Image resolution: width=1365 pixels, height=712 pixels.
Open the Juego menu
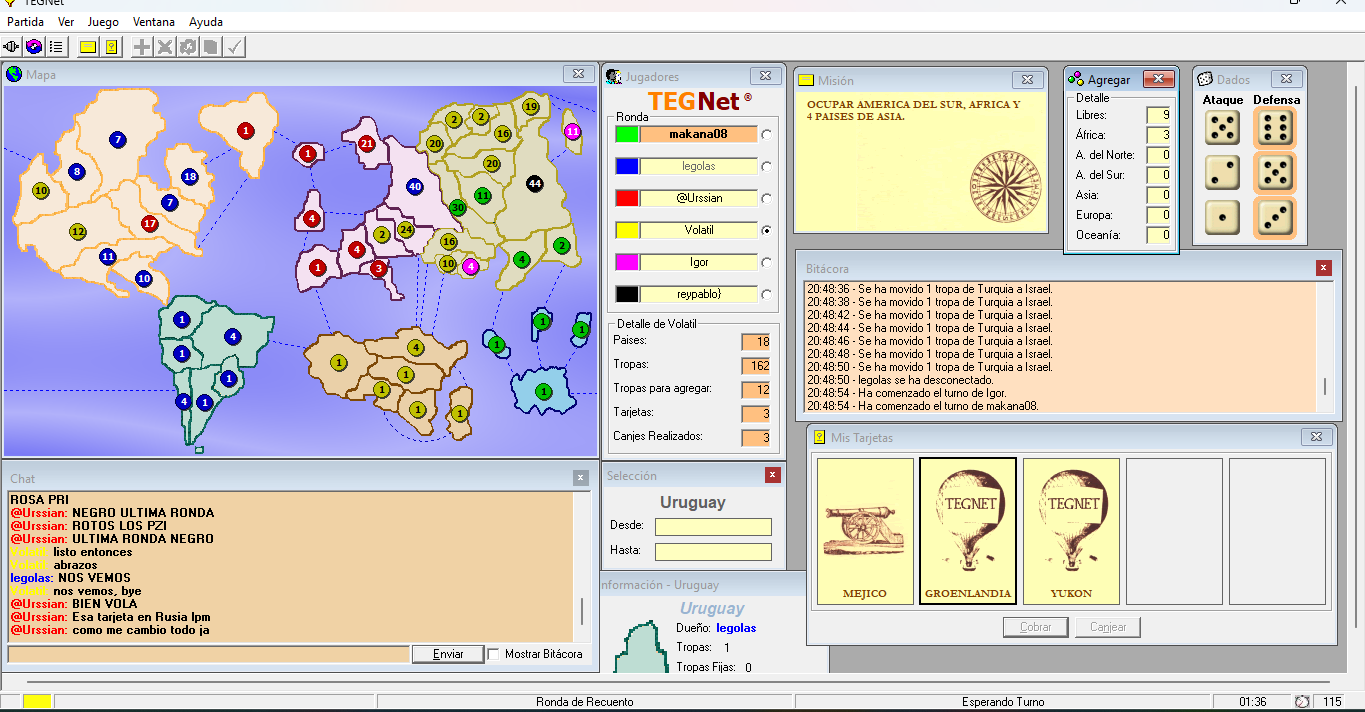click(103, 21)
